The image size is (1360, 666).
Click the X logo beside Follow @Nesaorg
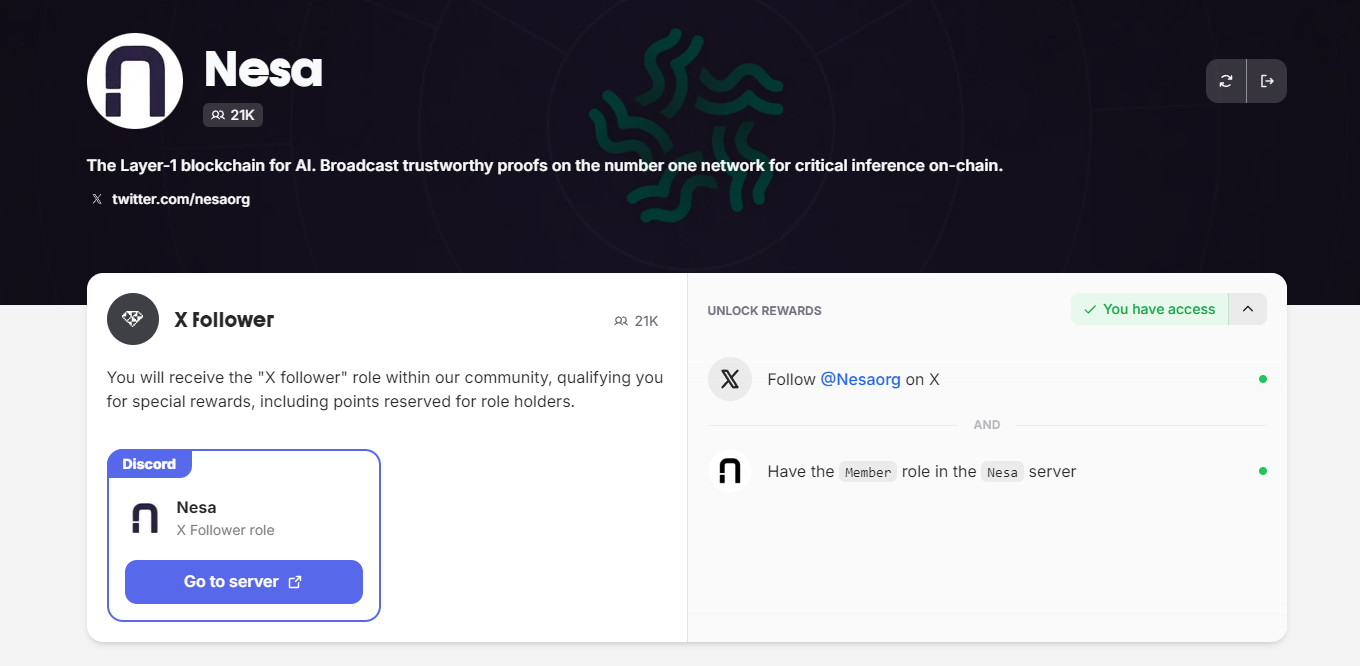click(x=730, y=379)
